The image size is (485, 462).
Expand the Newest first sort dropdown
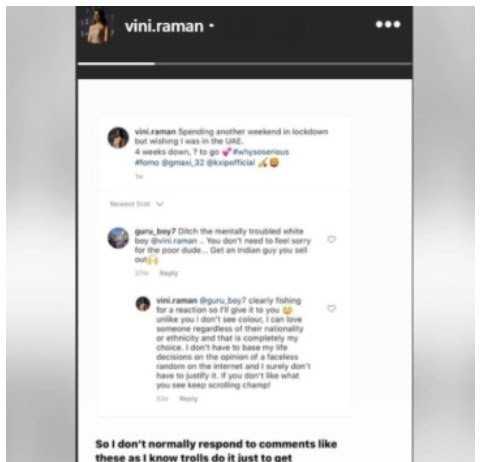point(136,204)
